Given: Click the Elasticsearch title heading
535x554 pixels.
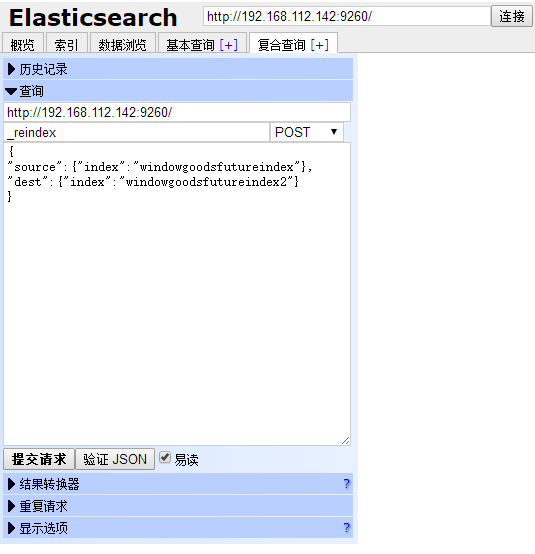Looking at the screenshot, I should [x=93, y=18].
